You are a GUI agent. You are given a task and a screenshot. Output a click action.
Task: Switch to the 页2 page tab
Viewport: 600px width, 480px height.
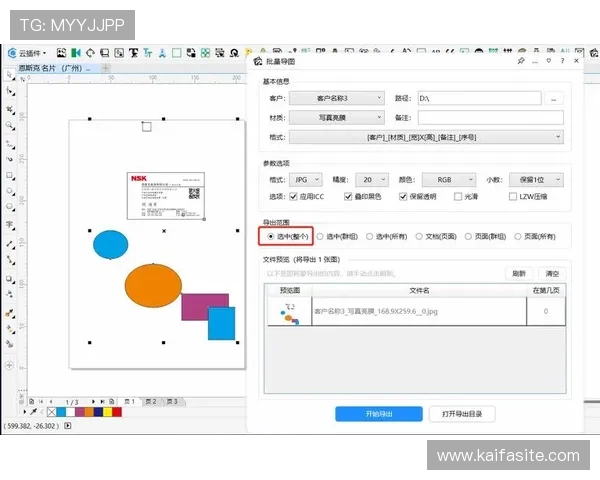pyautogui.click(x=151, y=402)
